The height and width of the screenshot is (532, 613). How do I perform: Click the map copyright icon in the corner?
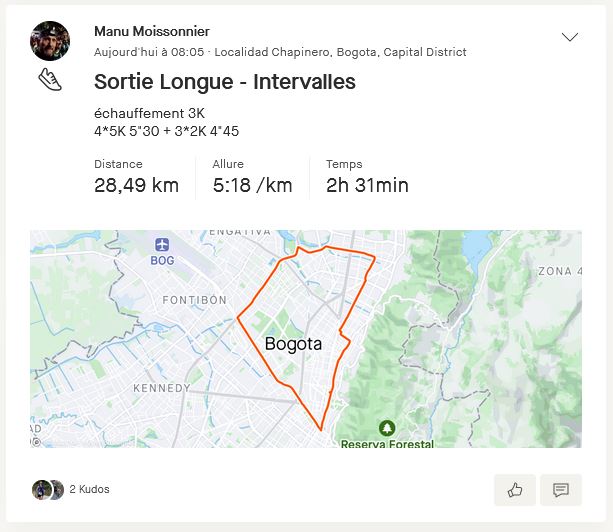(36, 441)
